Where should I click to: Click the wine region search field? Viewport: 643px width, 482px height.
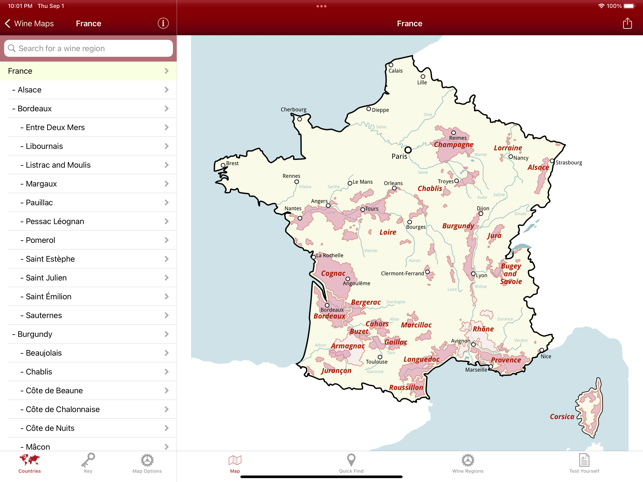(x=89, y=48)
